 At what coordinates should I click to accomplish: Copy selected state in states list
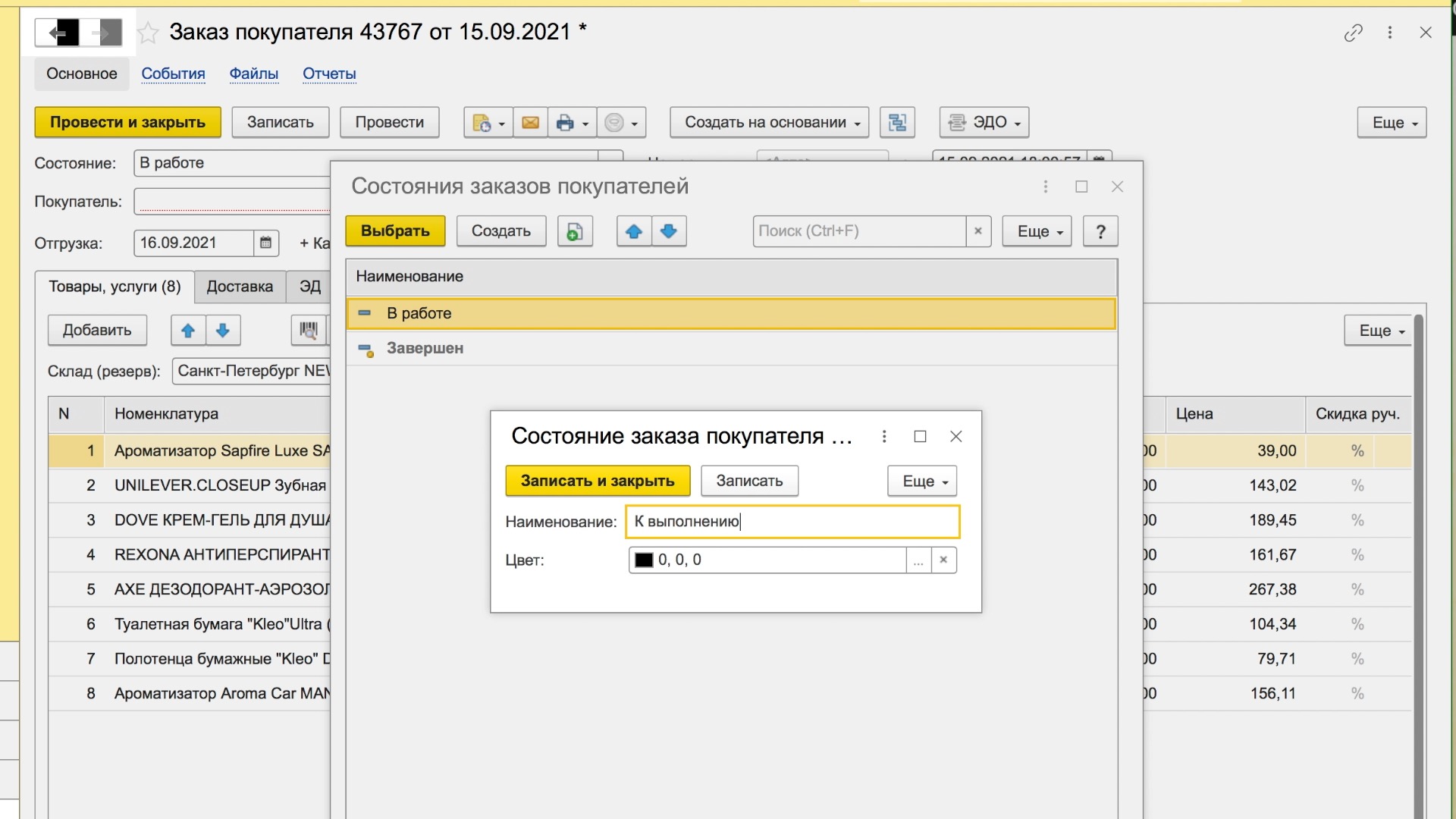click(575, 231)
